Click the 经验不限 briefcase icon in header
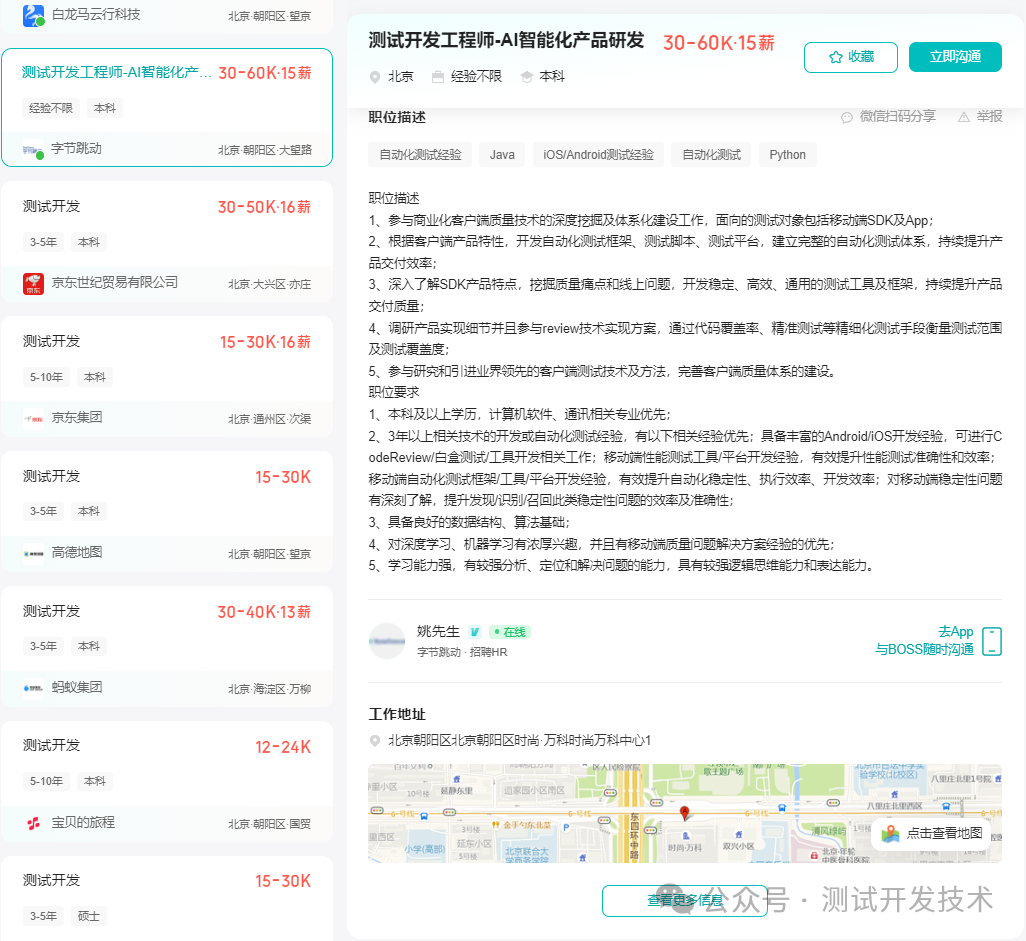 coord(438,77)
